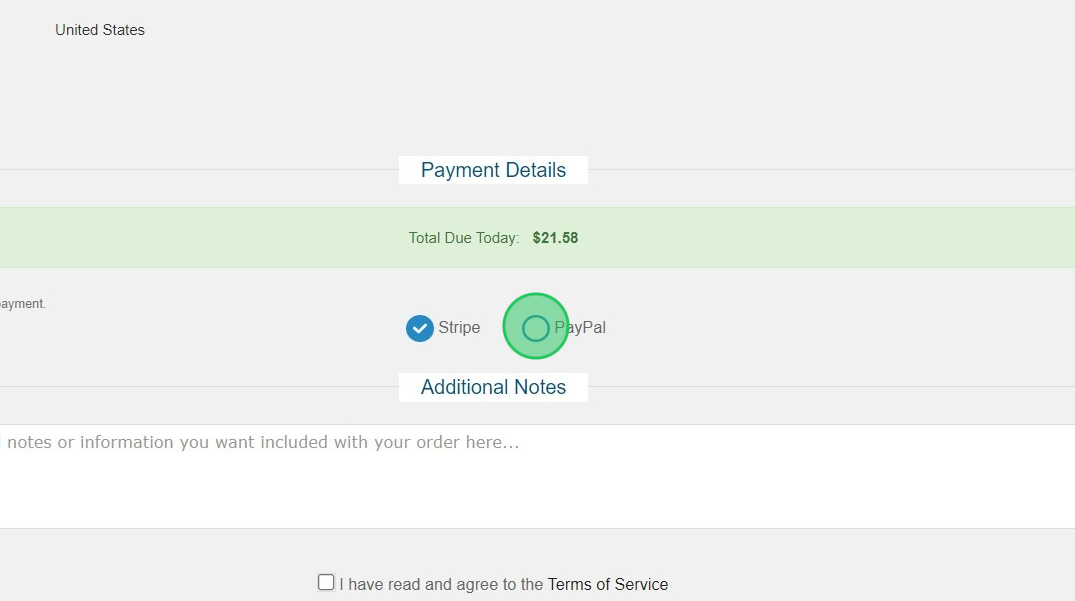Click the notes placeholder text
This screenshot has height=601, width=1075.
pyautogui.click(x=260, y=442)
